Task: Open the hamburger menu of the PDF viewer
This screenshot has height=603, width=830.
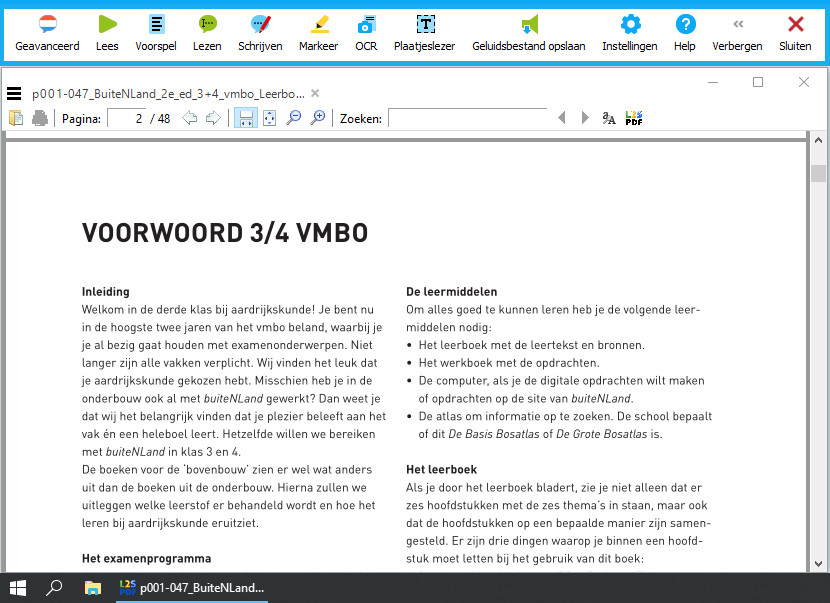Action: pos(14,94)
